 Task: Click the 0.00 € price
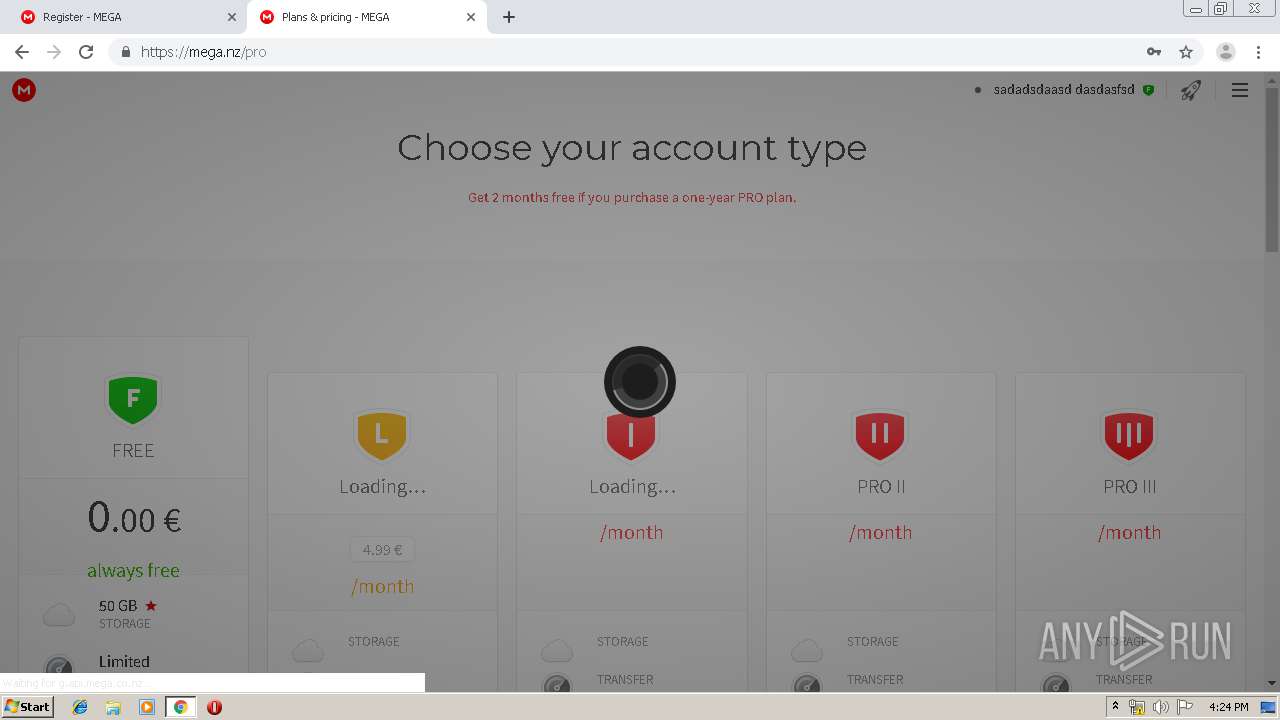click(x=133, y=518)
